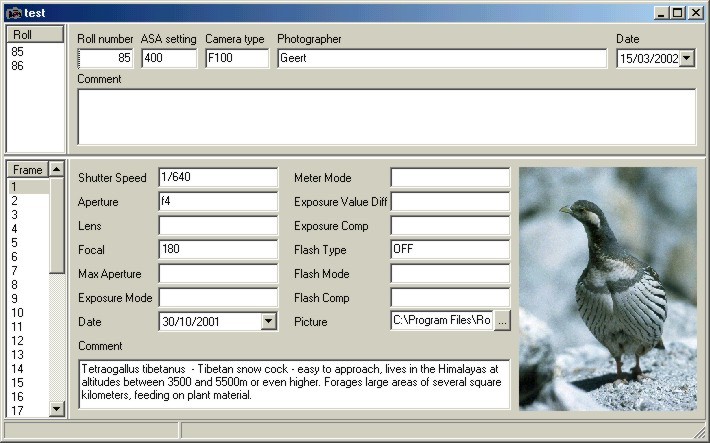The width and height of the screenshot is (710, 443).
Task: Click the Roll column header
Action: [35, 34]
